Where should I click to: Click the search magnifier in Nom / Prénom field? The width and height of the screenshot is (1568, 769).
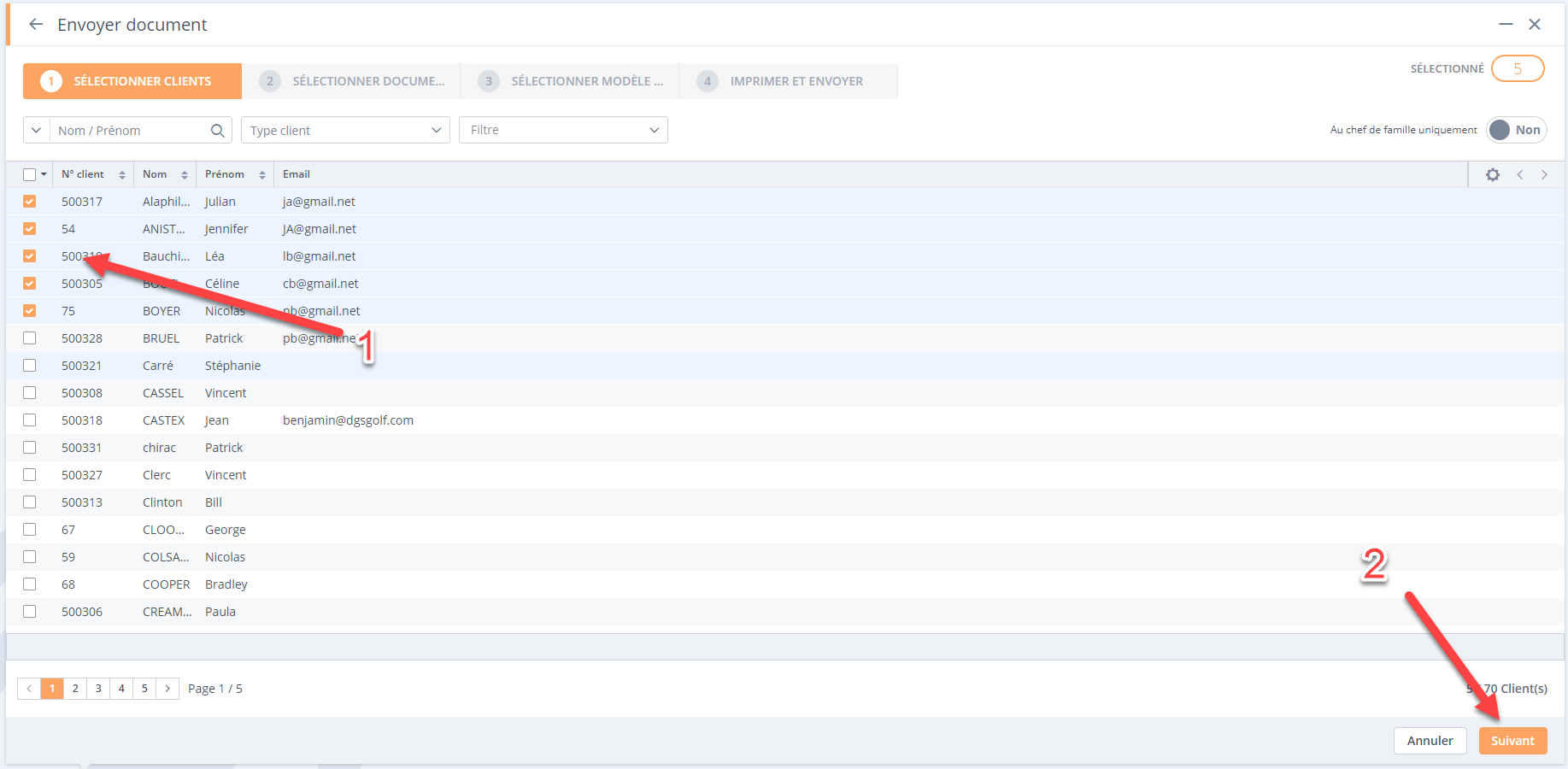218,130
